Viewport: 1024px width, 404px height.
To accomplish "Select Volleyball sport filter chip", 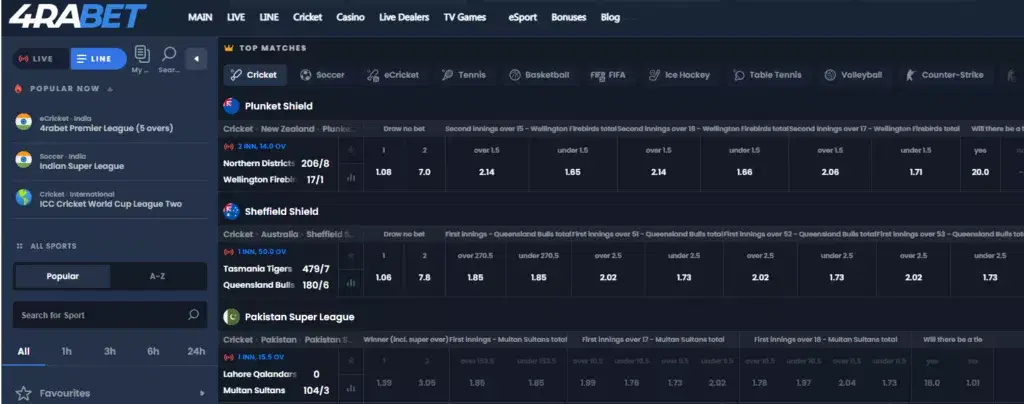I will click(853, 75).
